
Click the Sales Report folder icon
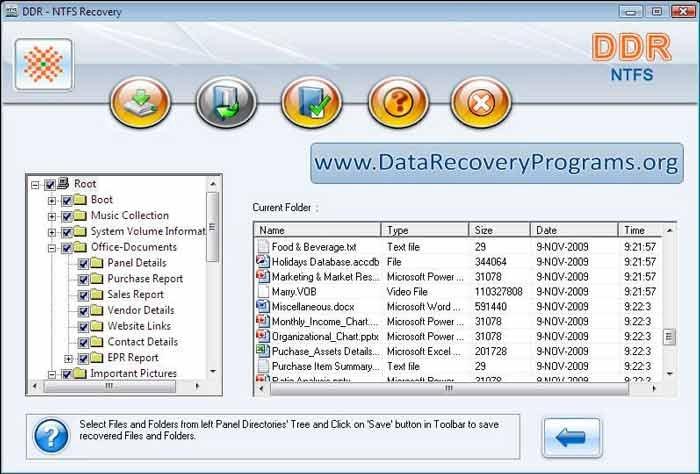pyautogui.click(x=97, y=295)
